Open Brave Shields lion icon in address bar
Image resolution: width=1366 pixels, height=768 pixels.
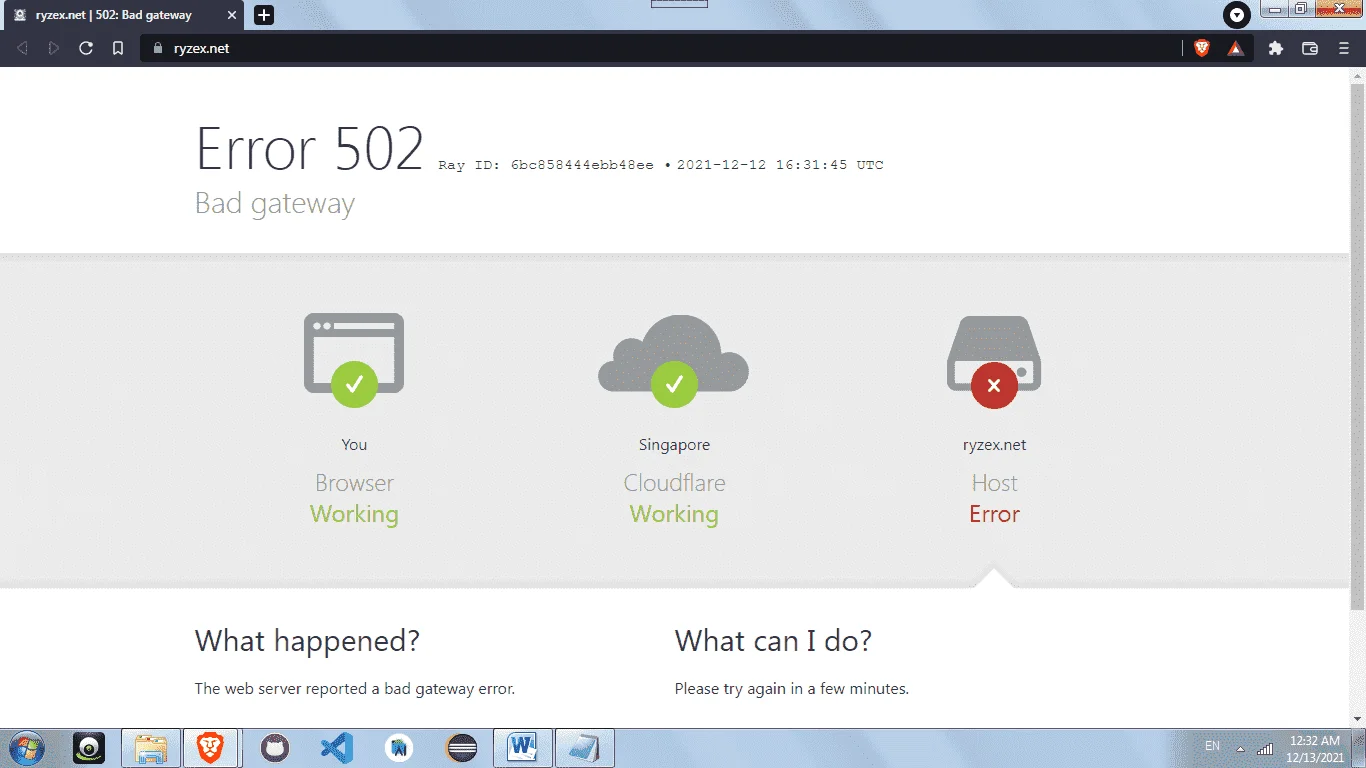(x=1202, y=48)
